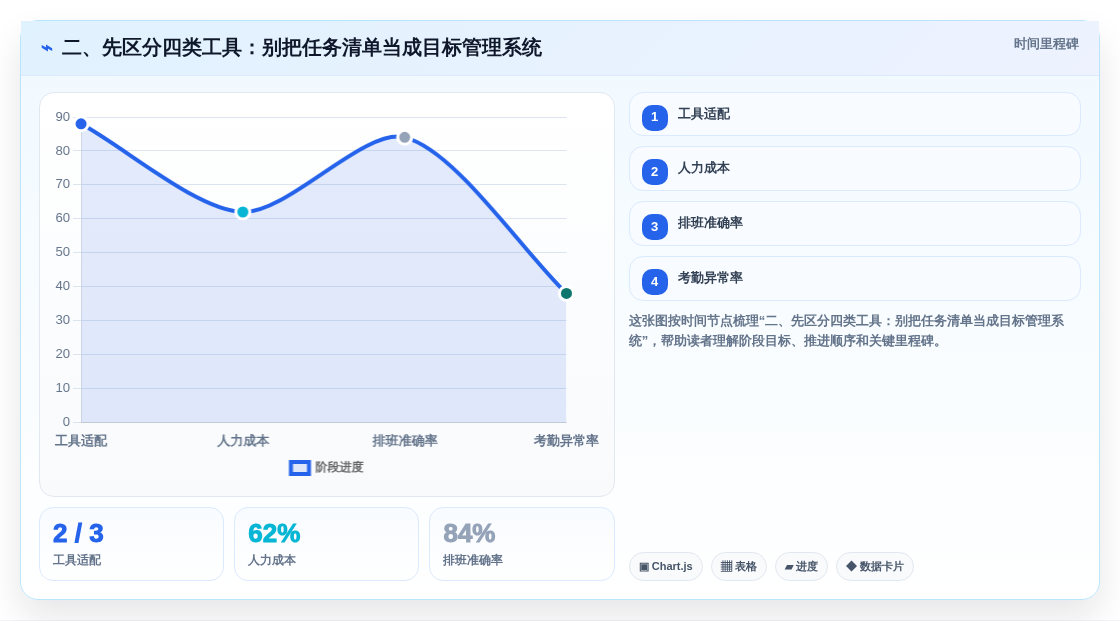Viewport: 1120px width, 621px height.
Task: Click the 排班准确率 x-axis label
Action: (405, 441)
